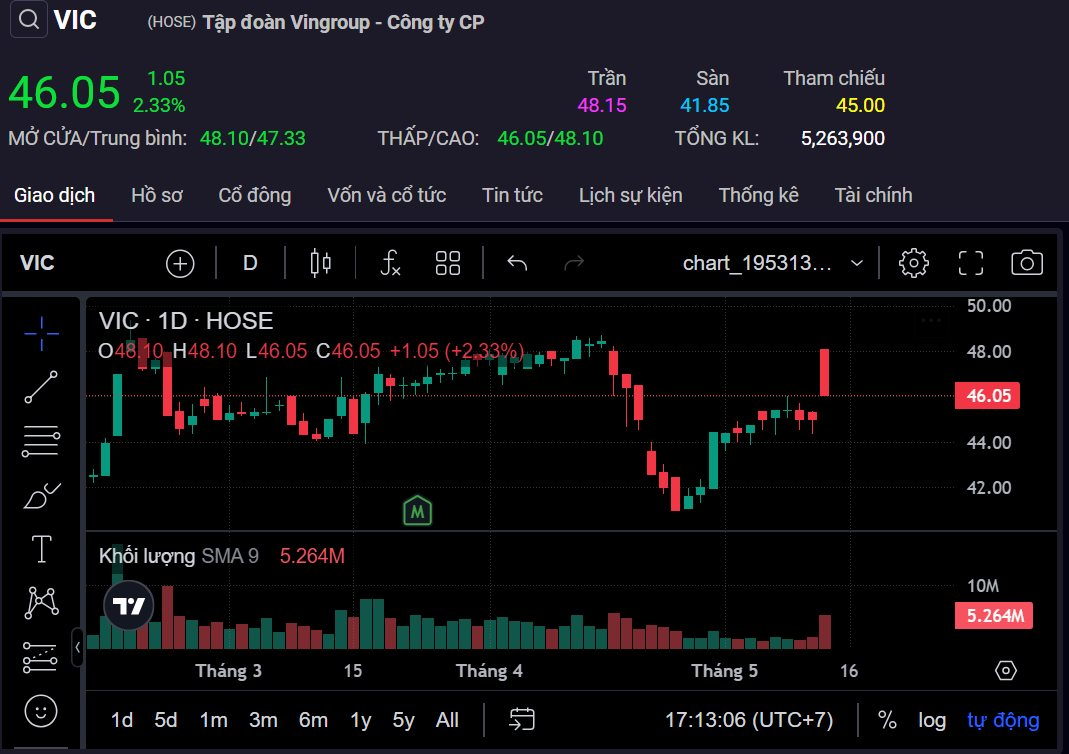Open the Giao dịch tab
Image resolution: width=1069 pixels, height=754 pixels.
(55, 196)
